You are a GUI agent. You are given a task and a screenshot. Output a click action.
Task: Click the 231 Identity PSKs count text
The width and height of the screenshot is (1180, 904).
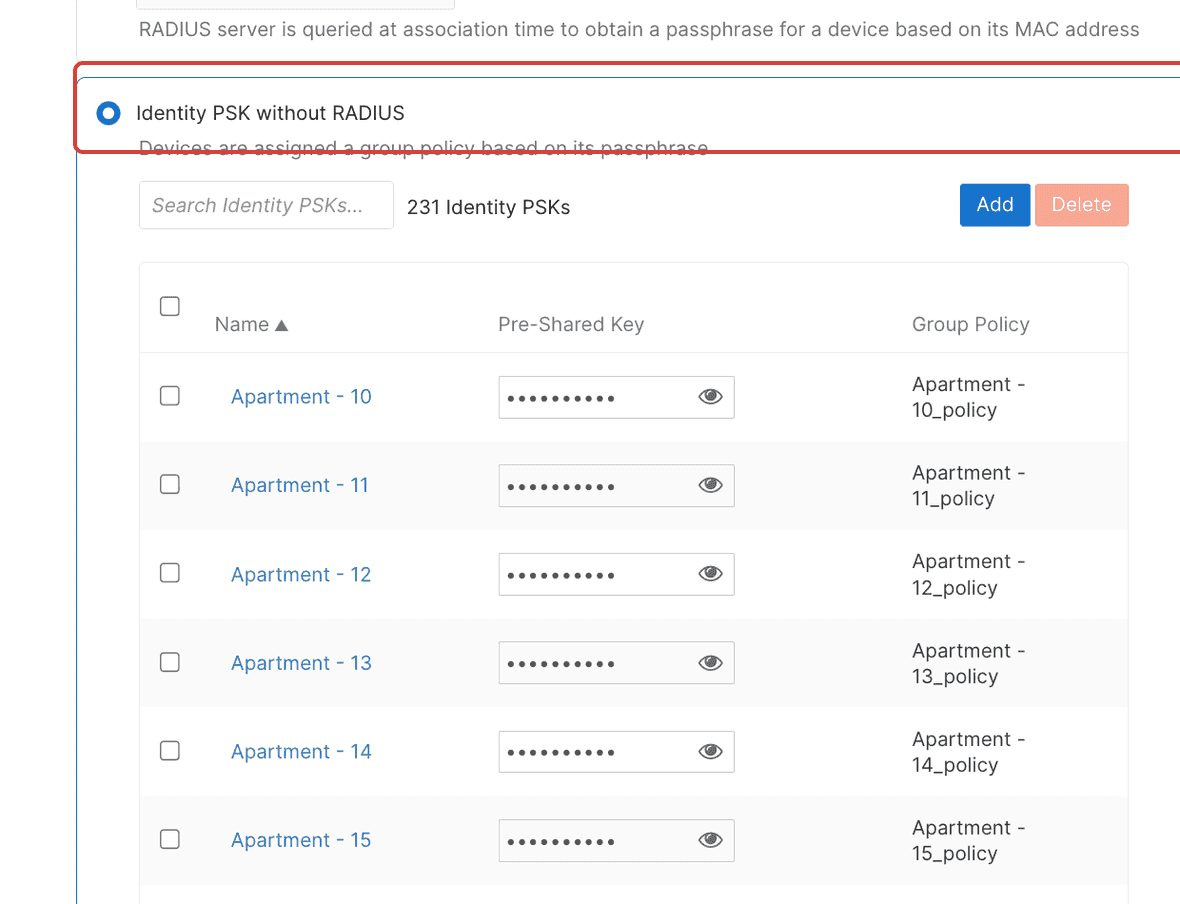click(488, 207)
